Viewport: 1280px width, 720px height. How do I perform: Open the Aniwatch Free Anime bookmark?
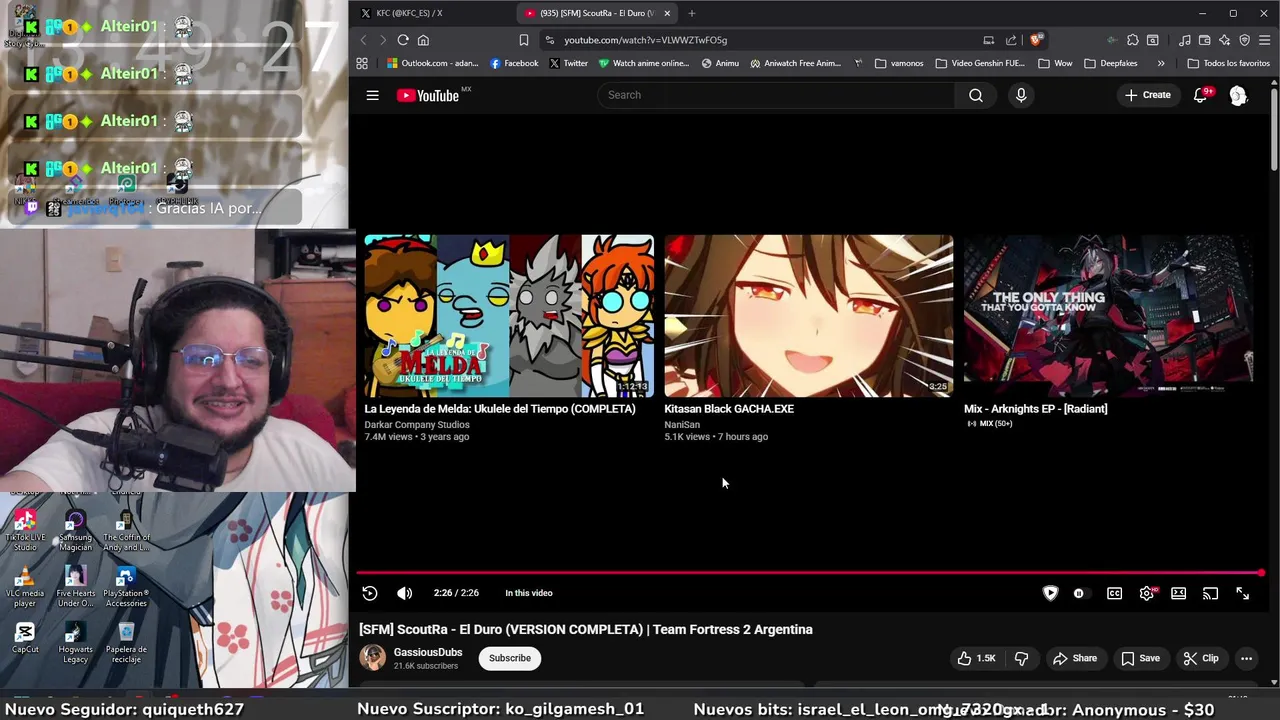coord(796,63)
